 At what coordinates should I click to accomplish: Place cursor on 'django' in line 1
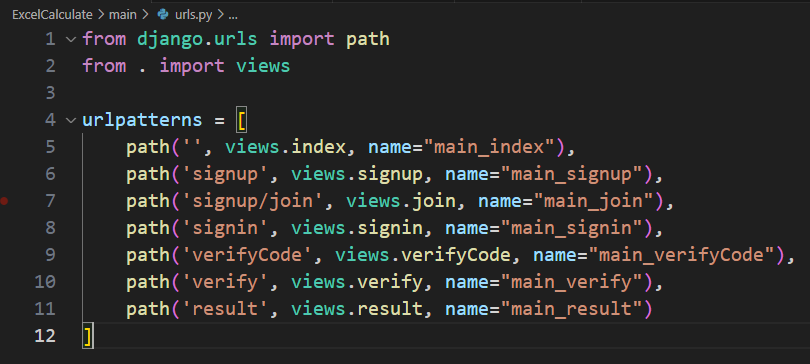pyautogui.click(x=170, y=39)
